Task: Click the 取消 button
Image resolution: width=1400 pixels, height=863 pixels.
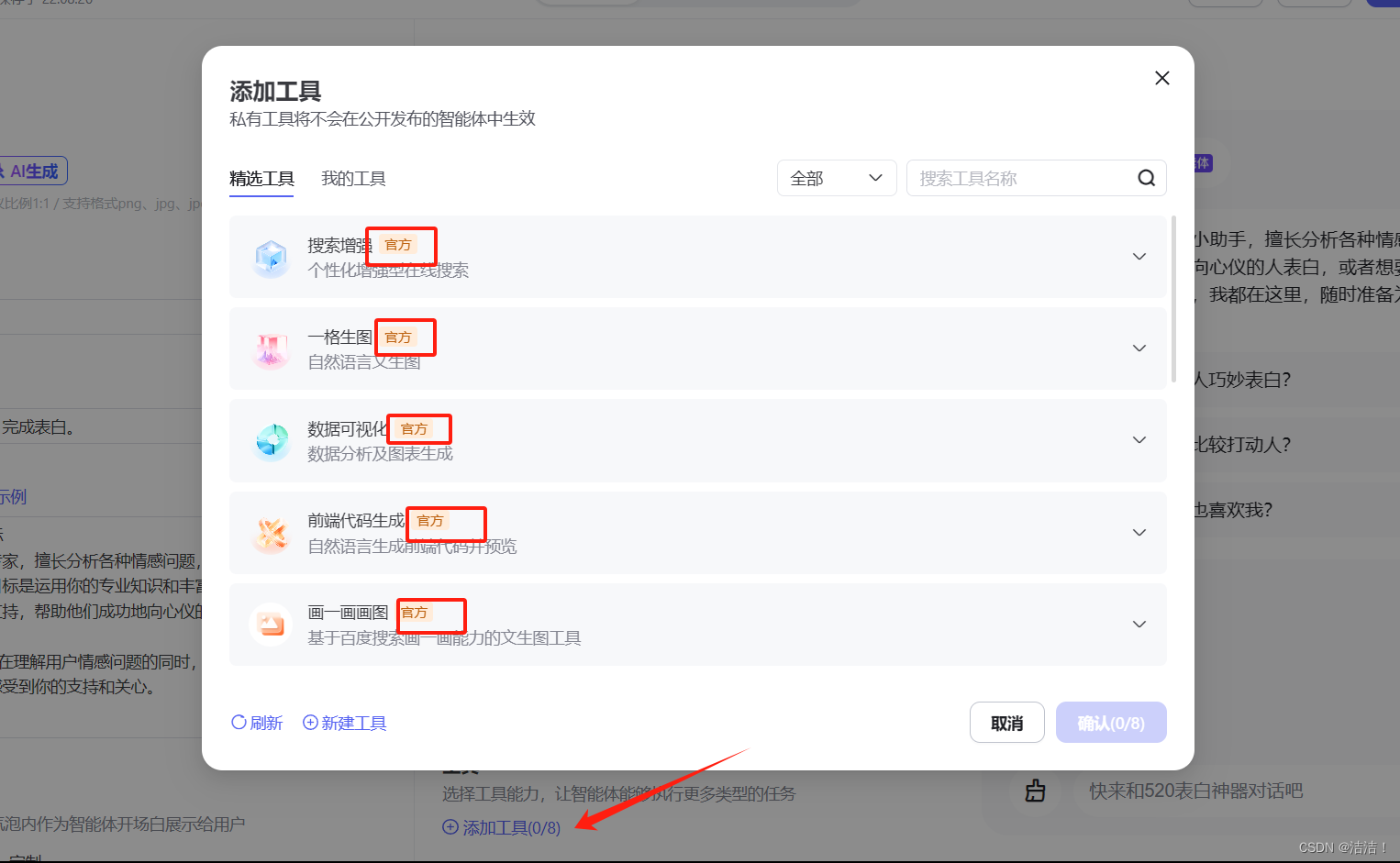Action: pyautogui.click(x=1007, y=723)
